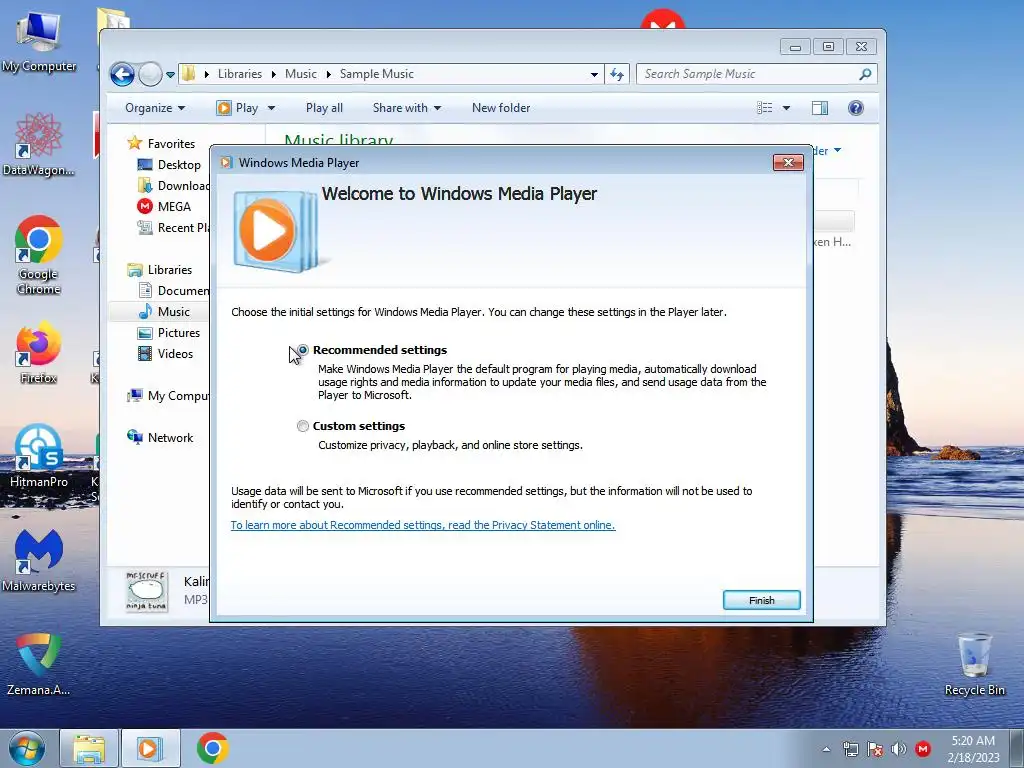Select the Music library
The image size is (1024, 768).
click(x=164, y=312)
